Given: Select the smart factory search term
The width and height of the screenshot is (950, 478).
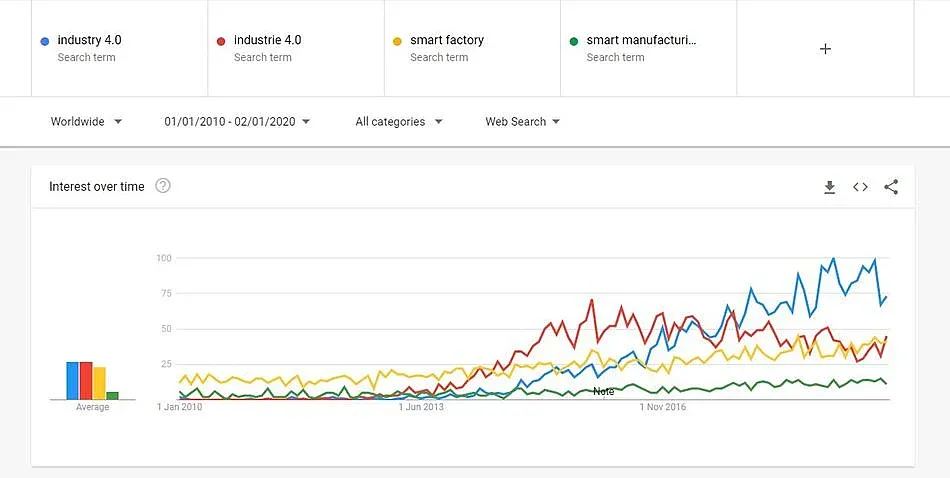Looking at the screenshot, I should (446, 40).
